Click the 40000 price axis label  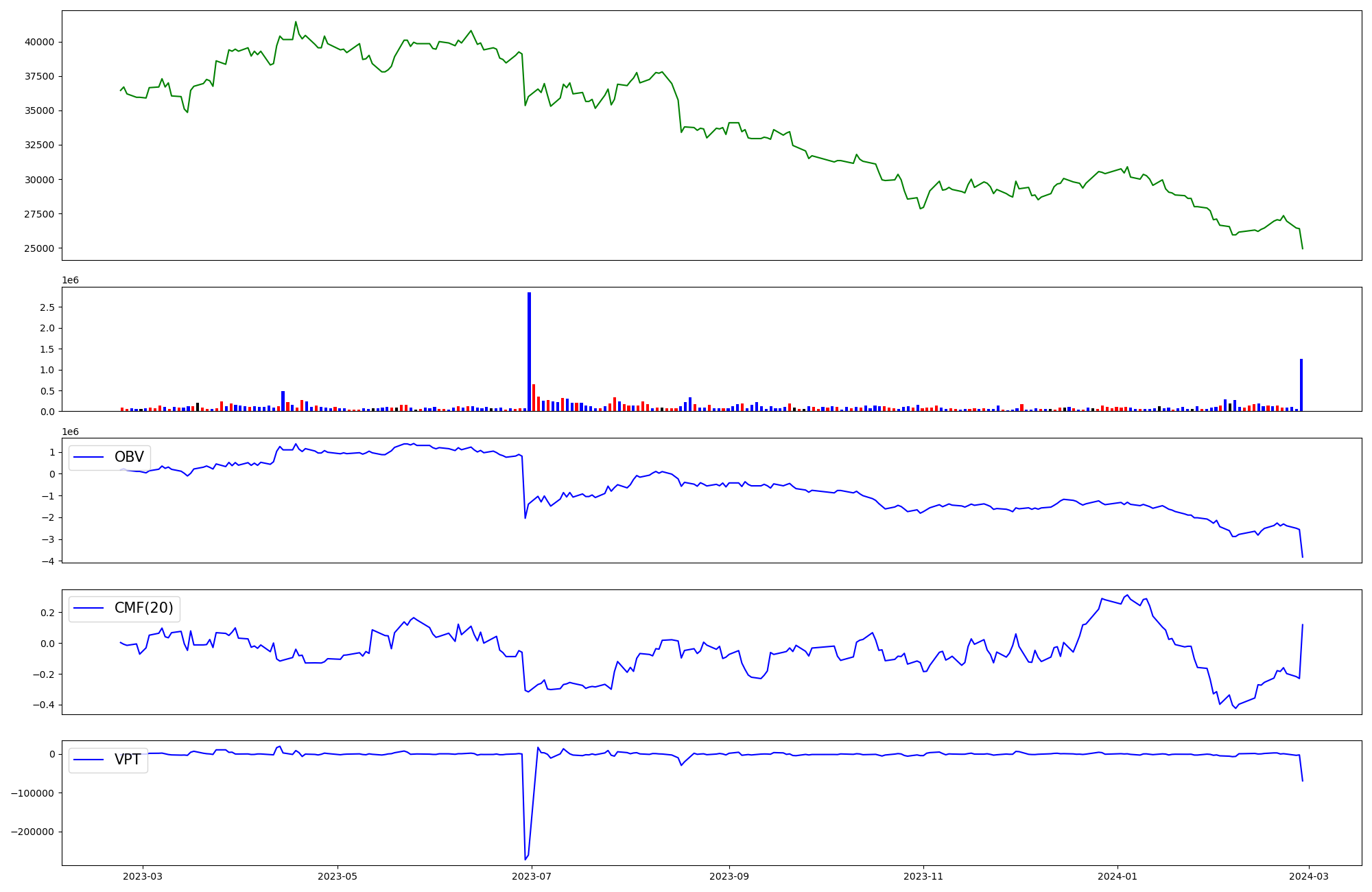click(x=38, y=42)
